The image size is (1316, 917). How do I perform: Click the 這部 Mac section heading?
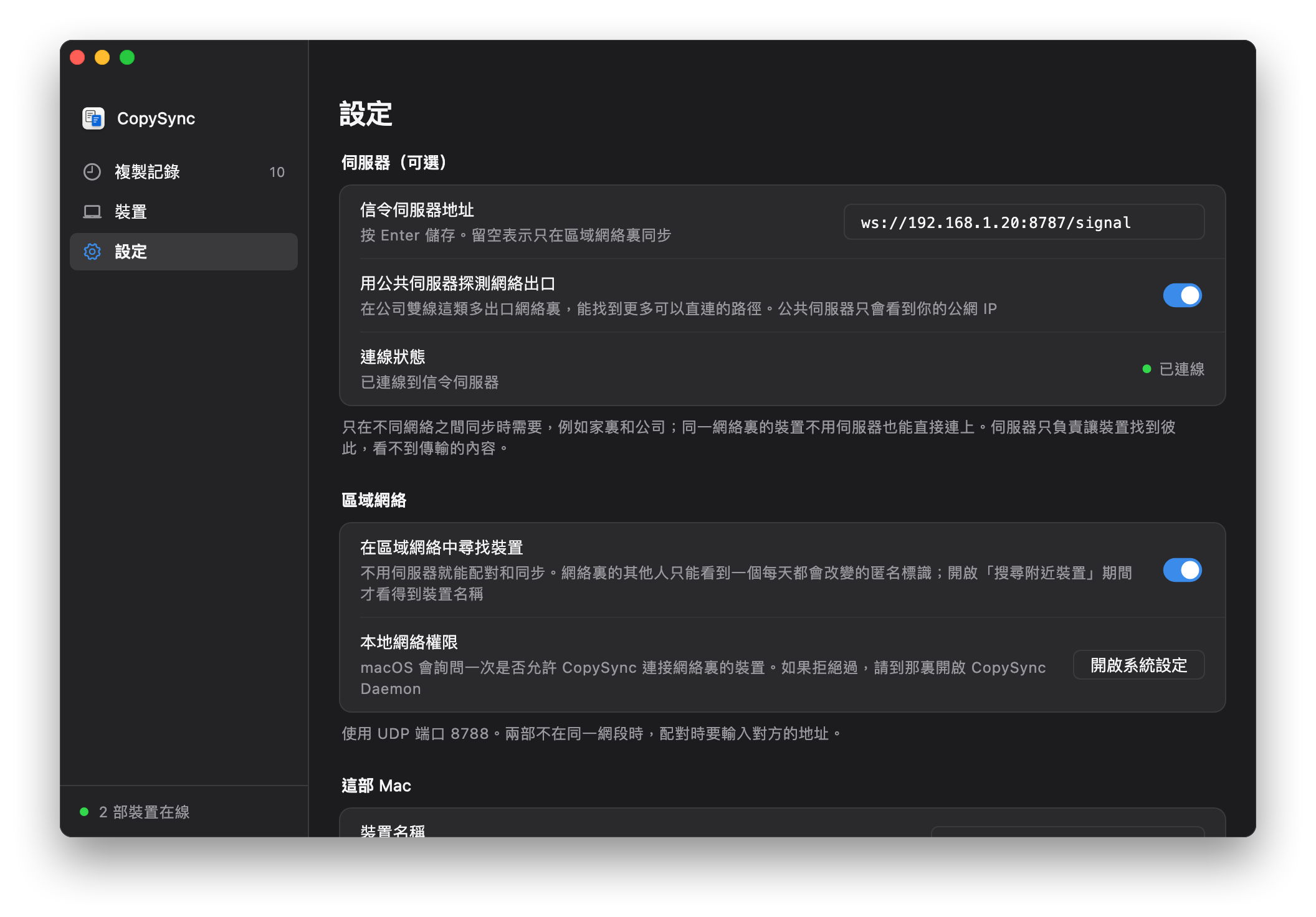click(x=376, y=786)
